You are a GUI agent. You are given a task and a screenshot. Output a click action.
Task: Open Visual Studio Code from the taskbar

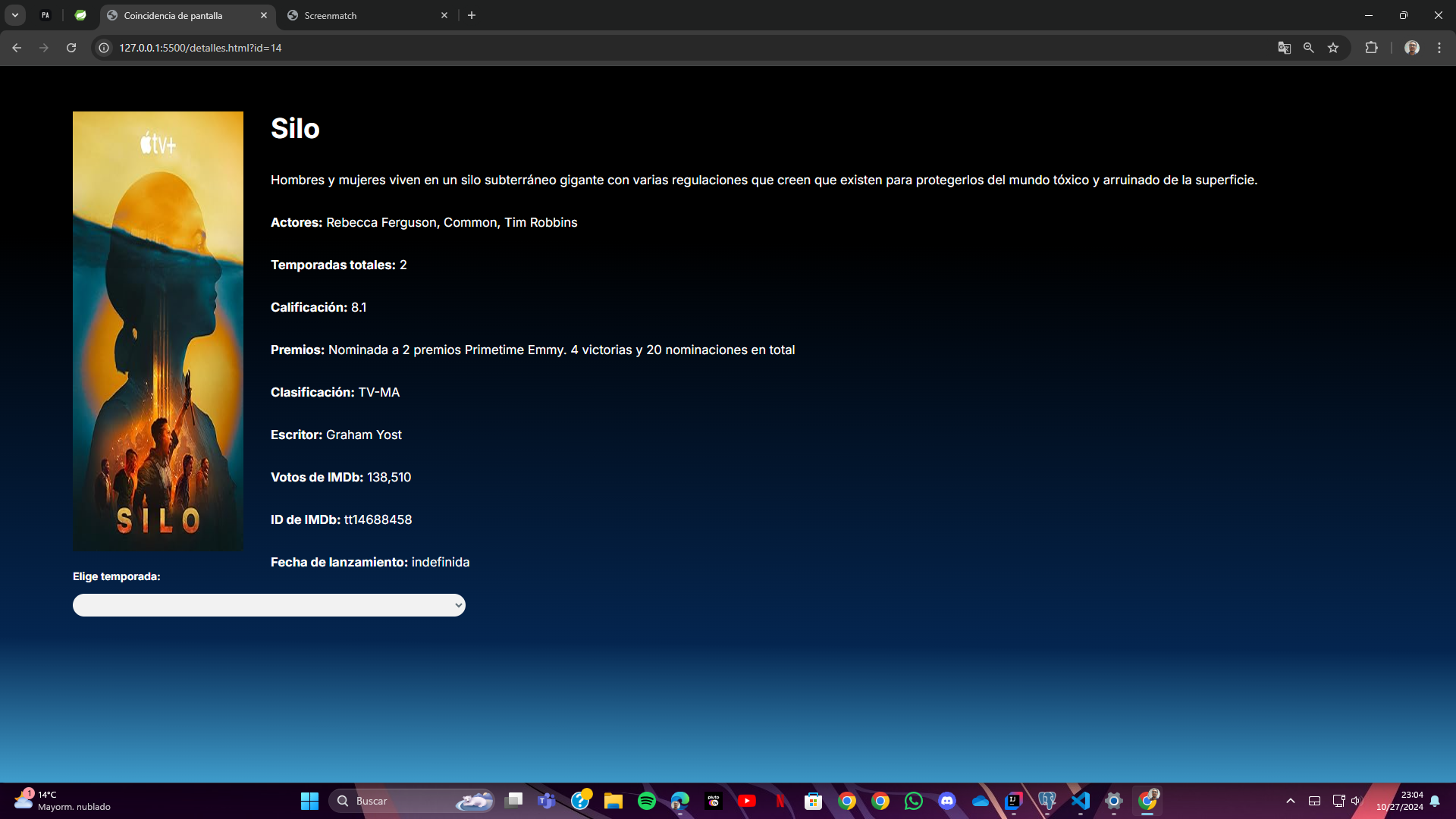[1081, 801]
